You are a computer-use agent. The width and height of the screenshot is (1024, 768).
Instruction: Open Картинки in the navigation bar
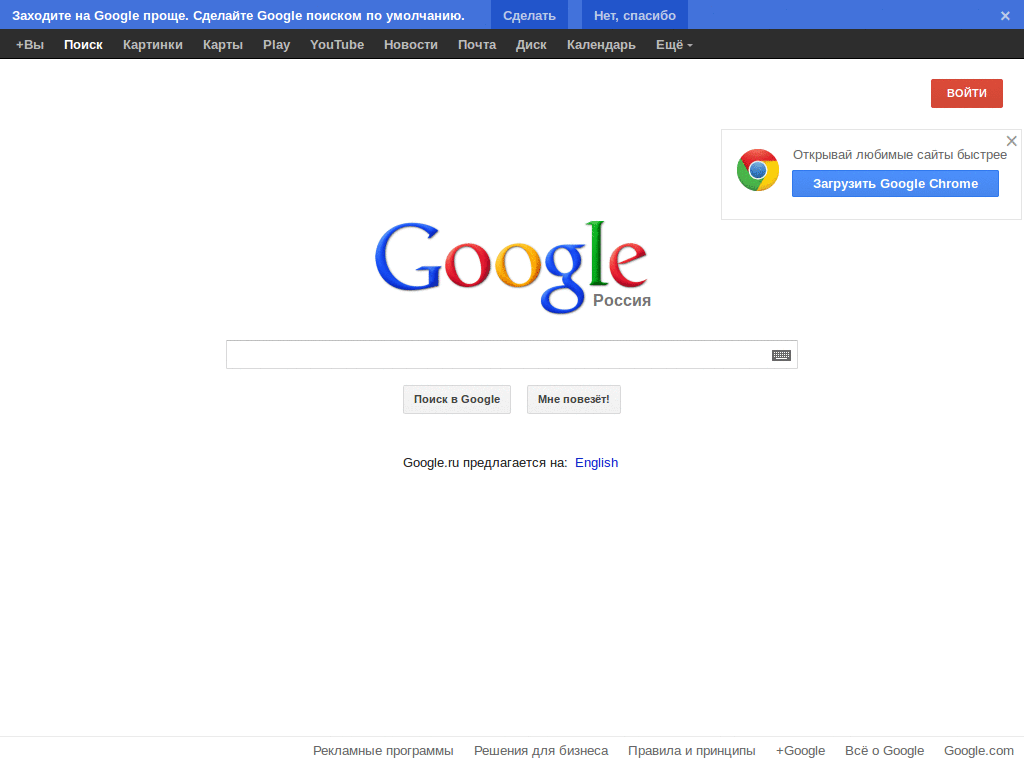pos(153,45)
